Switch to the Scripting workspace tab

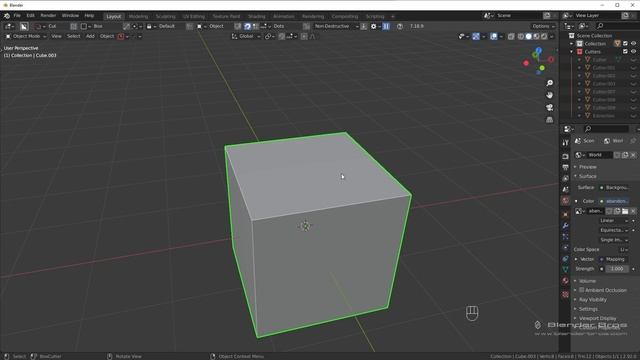(375, 16)
